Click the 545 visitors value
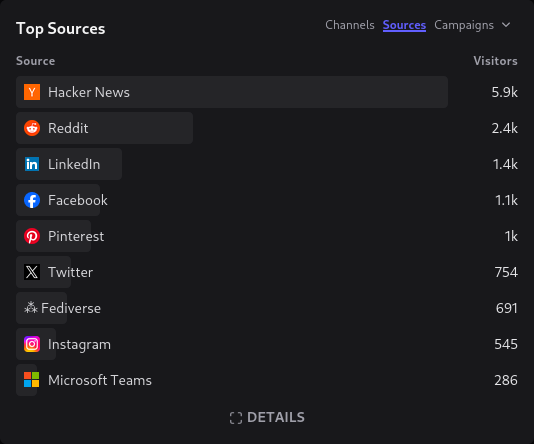Screen dimensions: 534x444 click(x=506, y=344)
